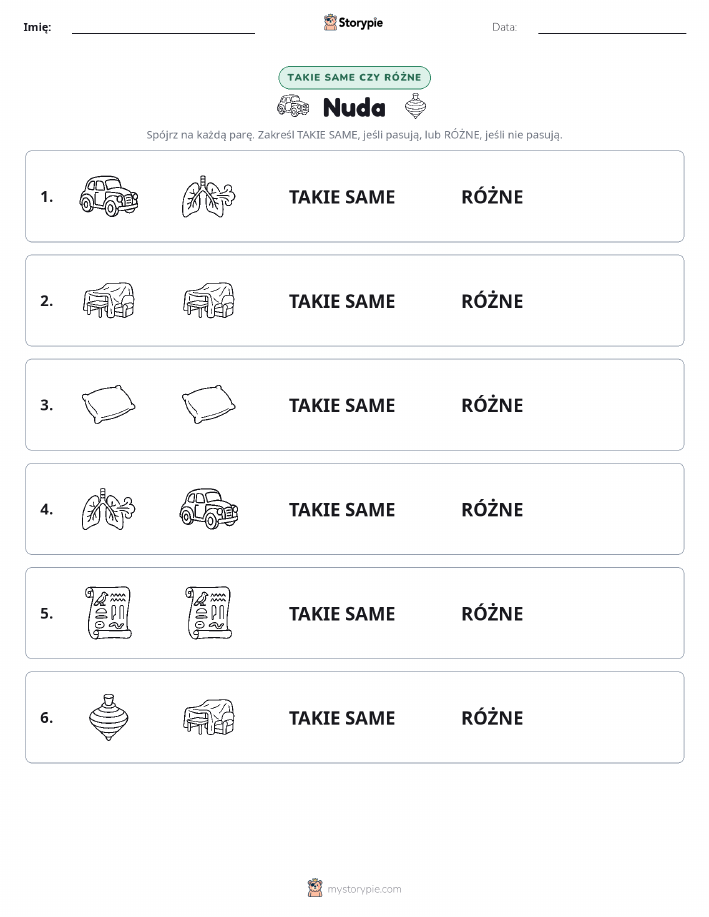Click the TAKIE SAME CZY RÓŻNE badge
Screen dimensions: 709x917
tap(354, 77)
